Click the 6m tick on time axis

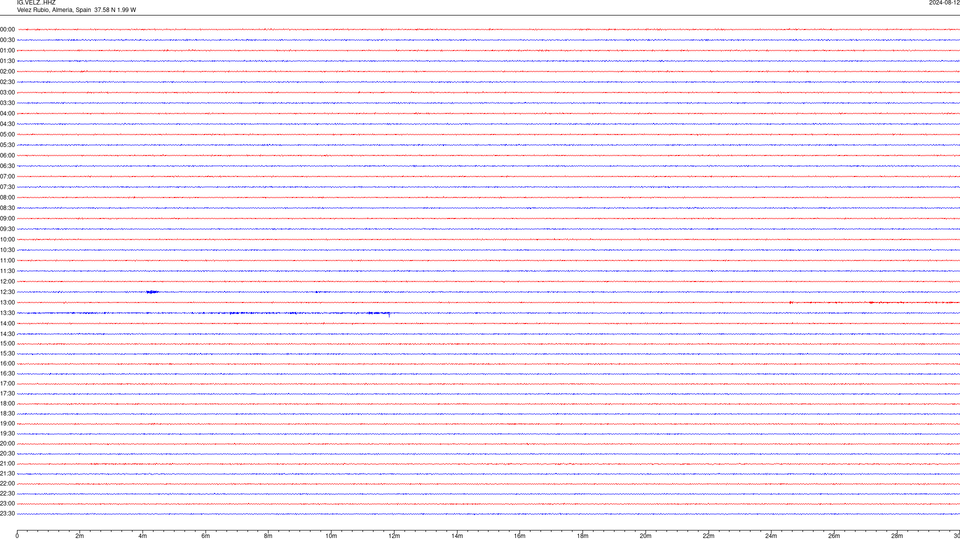(206, 536)
